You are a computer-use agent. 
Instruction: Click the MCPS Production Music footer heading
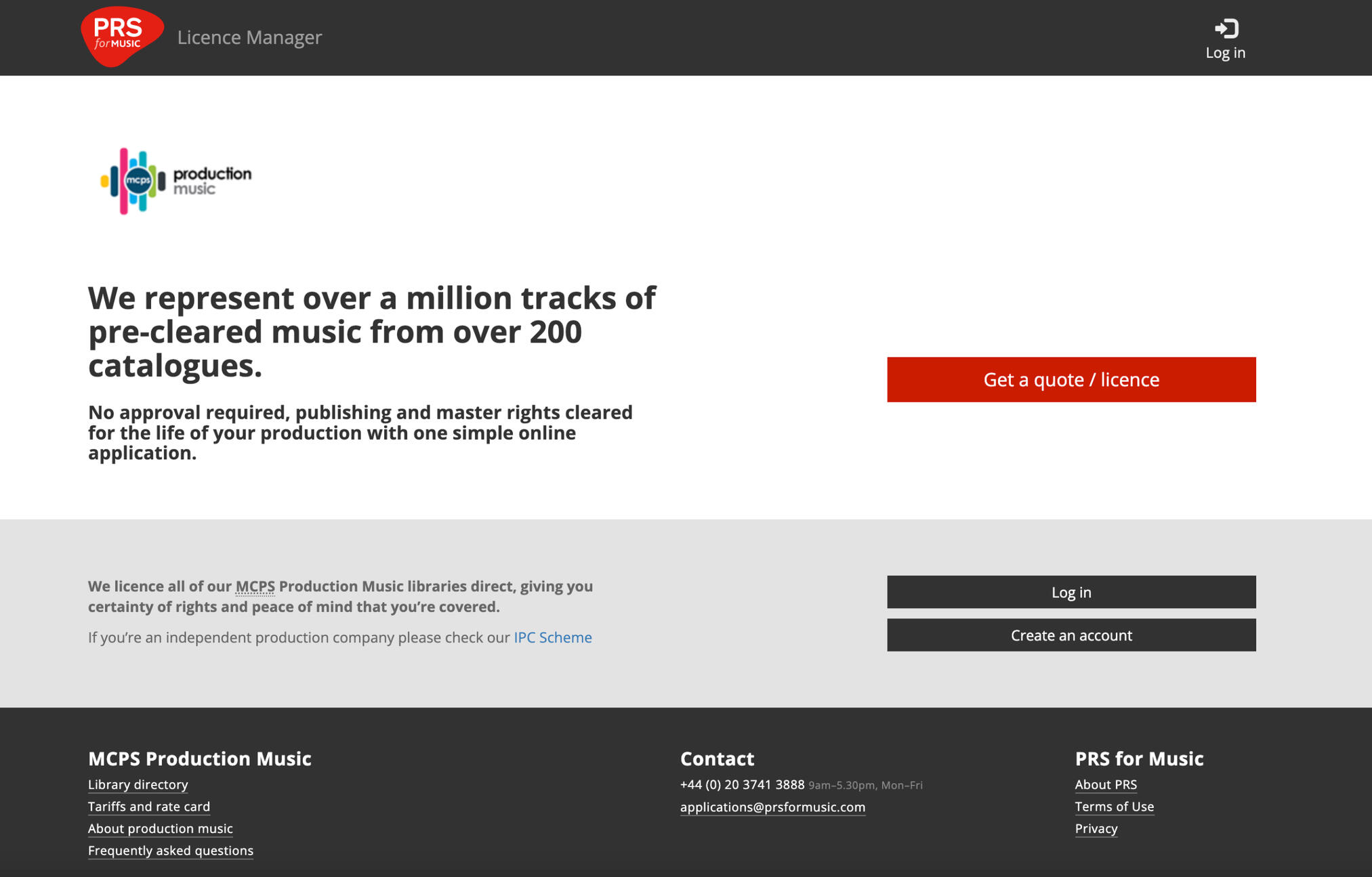pyautogui.click(x=199, y=758)
